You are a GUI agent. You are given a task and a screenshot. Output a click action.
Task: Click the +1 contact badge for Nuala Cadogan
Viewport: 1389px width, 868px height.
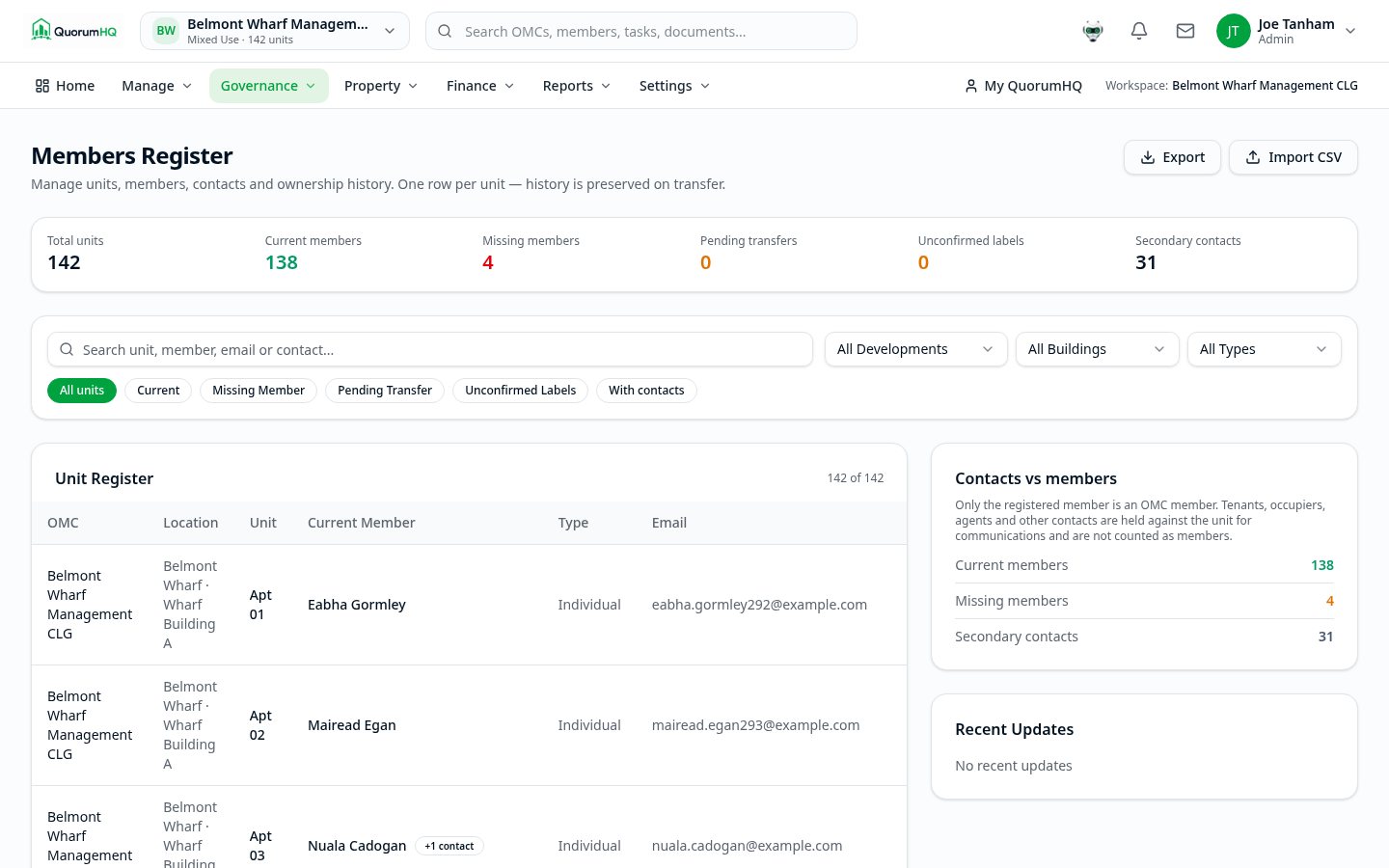click(449, 846)
